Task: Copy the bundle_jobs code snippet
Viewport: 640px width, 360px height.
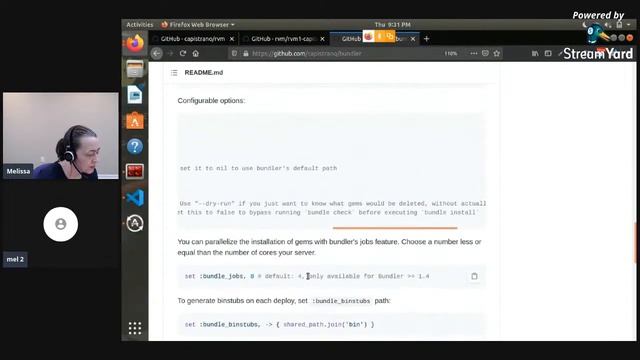Action: click(474, 276)
